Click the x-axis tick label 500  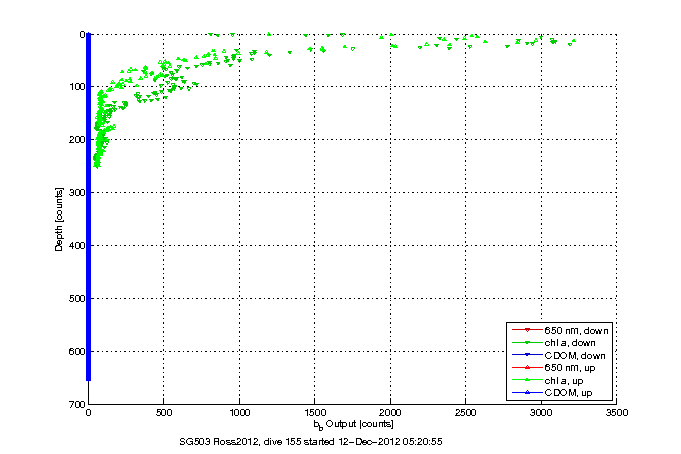164,413
